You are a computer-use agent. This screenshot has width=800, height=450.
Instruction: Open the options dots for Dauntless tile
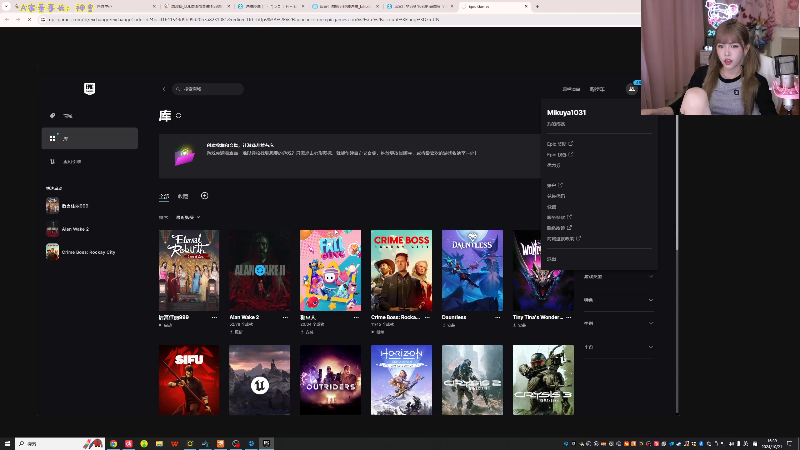(x=497, y=317)
